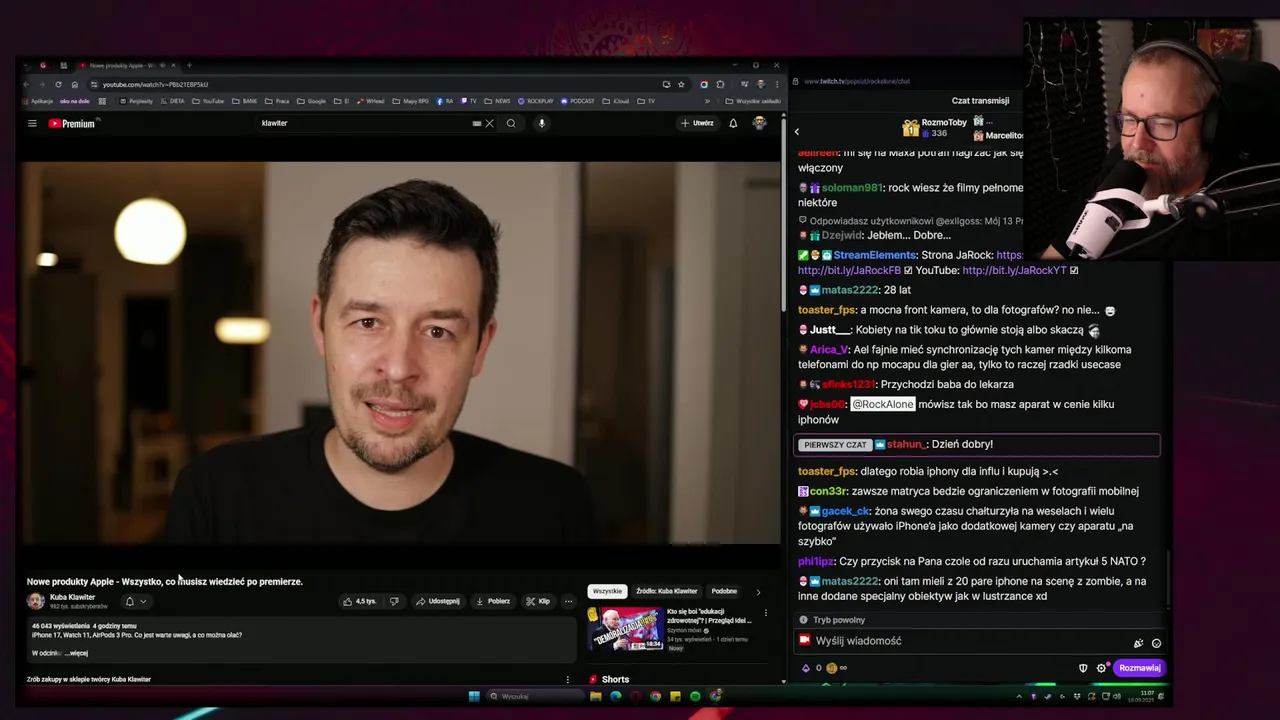Open options for the creator shop section
Image resolution: width=1280 pixels, height=720 pixels.
[568, 680]
